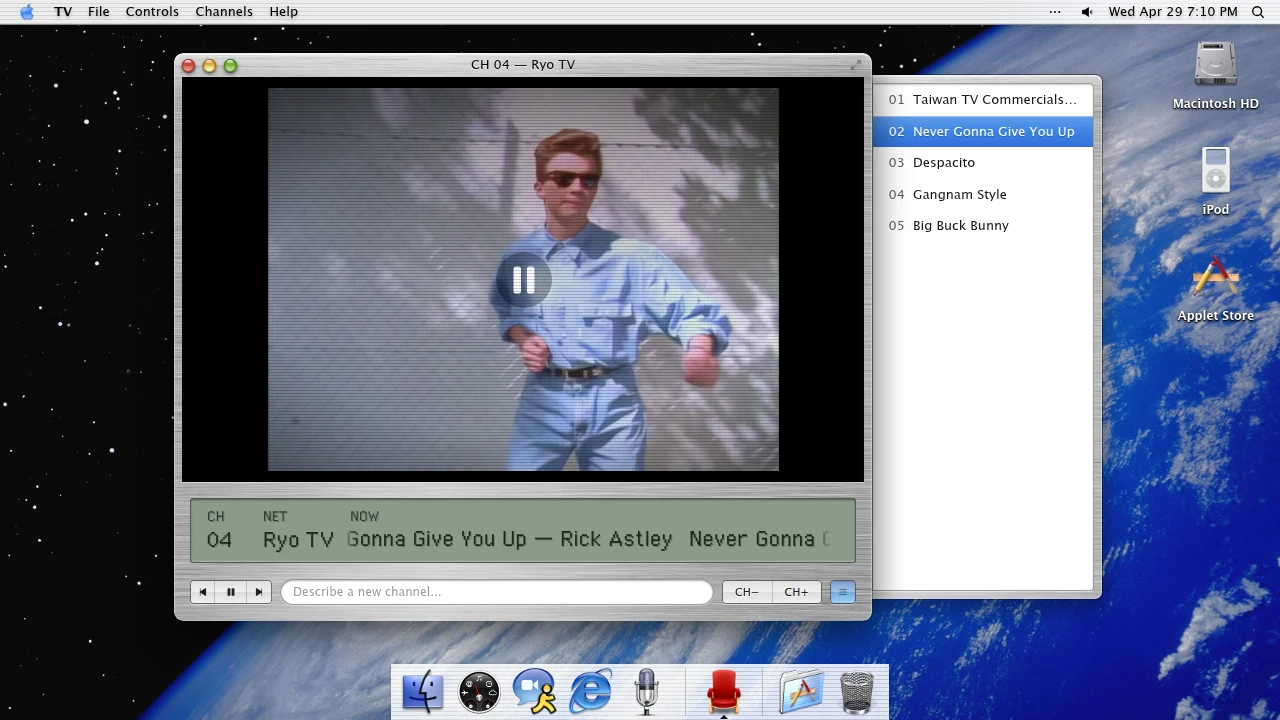Image resolution: width=1280 pixels, height=720 pixels.
Task: Open the Applet Store desktop icon
Action: pyautogui.click(x=1216, y=289)
